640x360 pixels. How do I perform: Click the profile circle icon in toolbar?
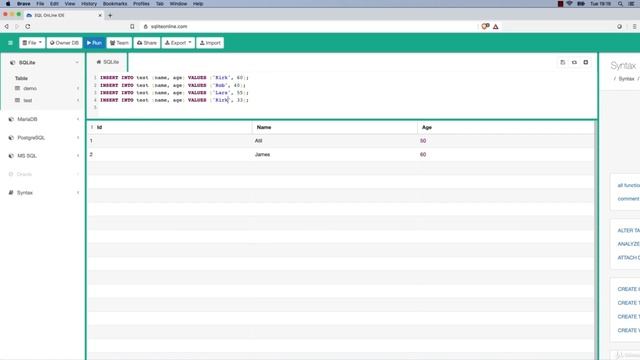619,27
